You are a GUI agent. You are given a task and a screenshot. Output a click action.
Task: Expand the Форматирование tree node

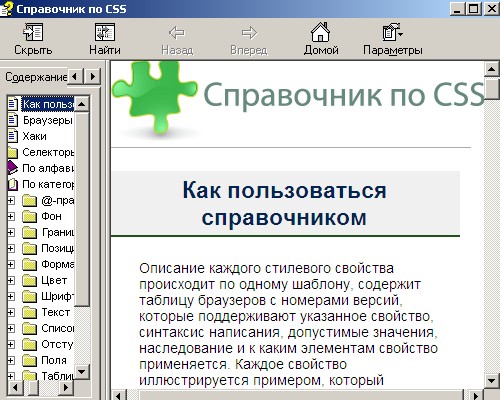click(11, 264)
